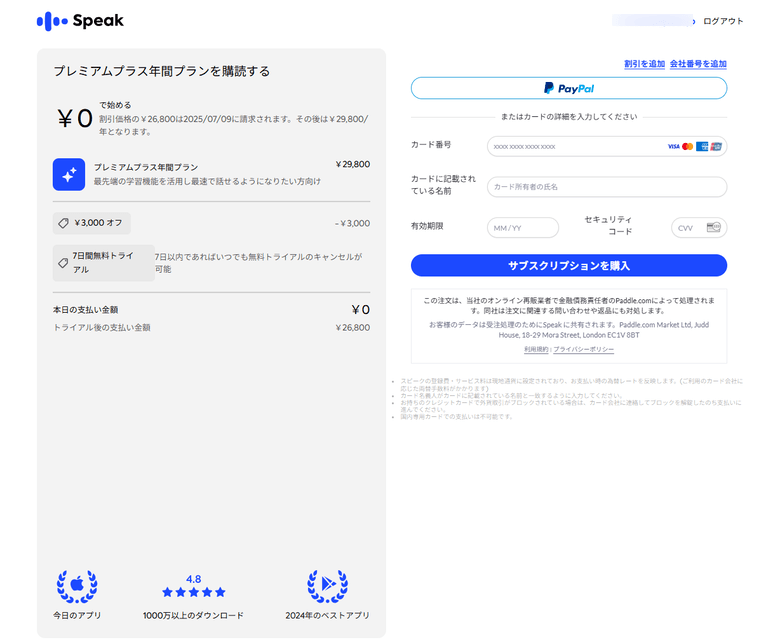The width and height of the screenshot is (780, 642).
Task: Click the 今日のアプリ caption
Action: point(77,616)
